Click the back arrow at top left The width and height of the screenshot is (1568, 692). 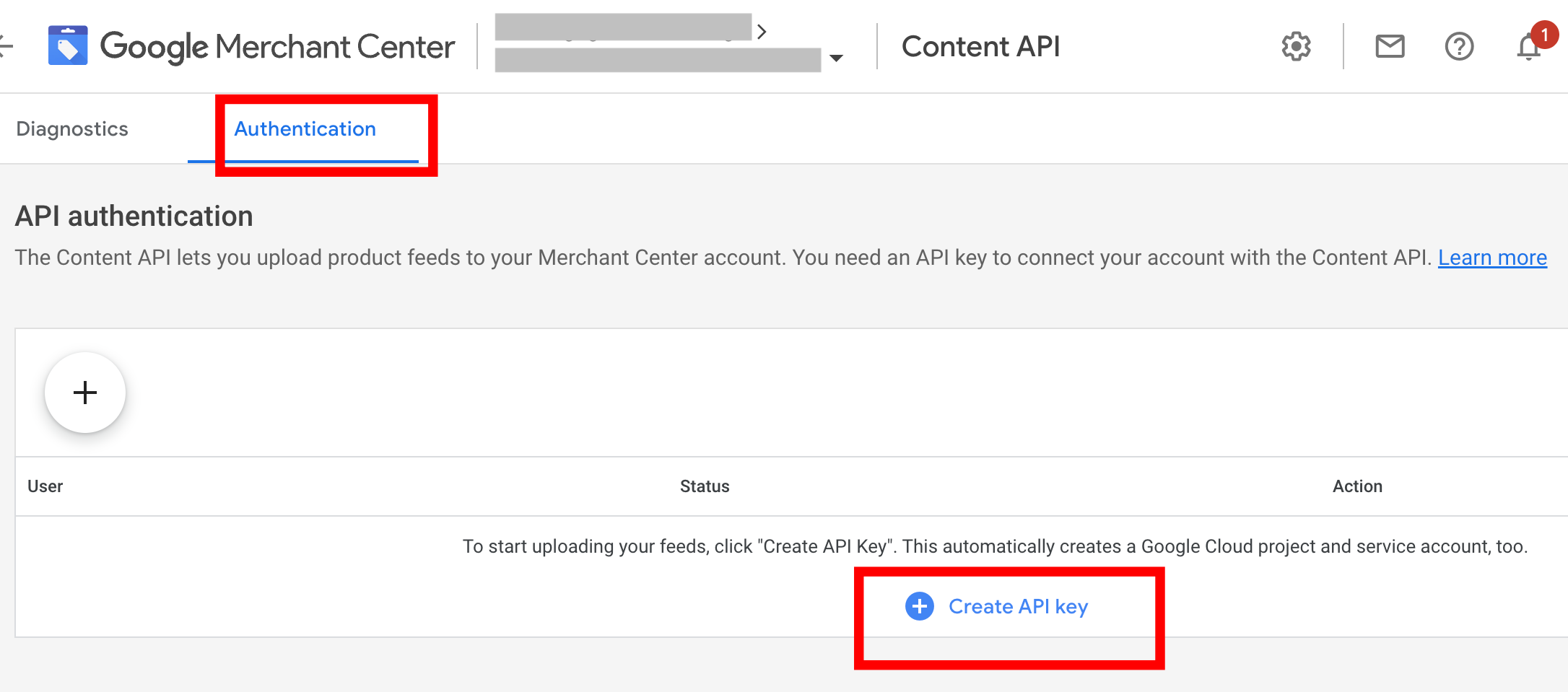pos(6,46)
